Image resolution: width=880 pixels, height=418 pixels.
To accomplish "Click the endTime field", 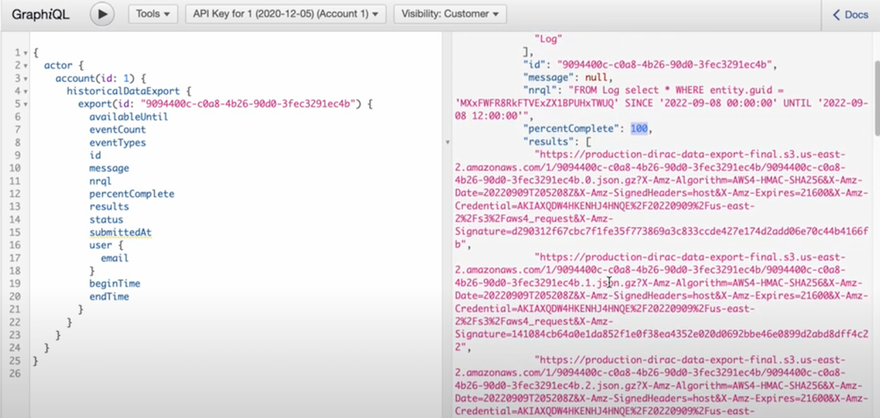I will click(109, 296).
